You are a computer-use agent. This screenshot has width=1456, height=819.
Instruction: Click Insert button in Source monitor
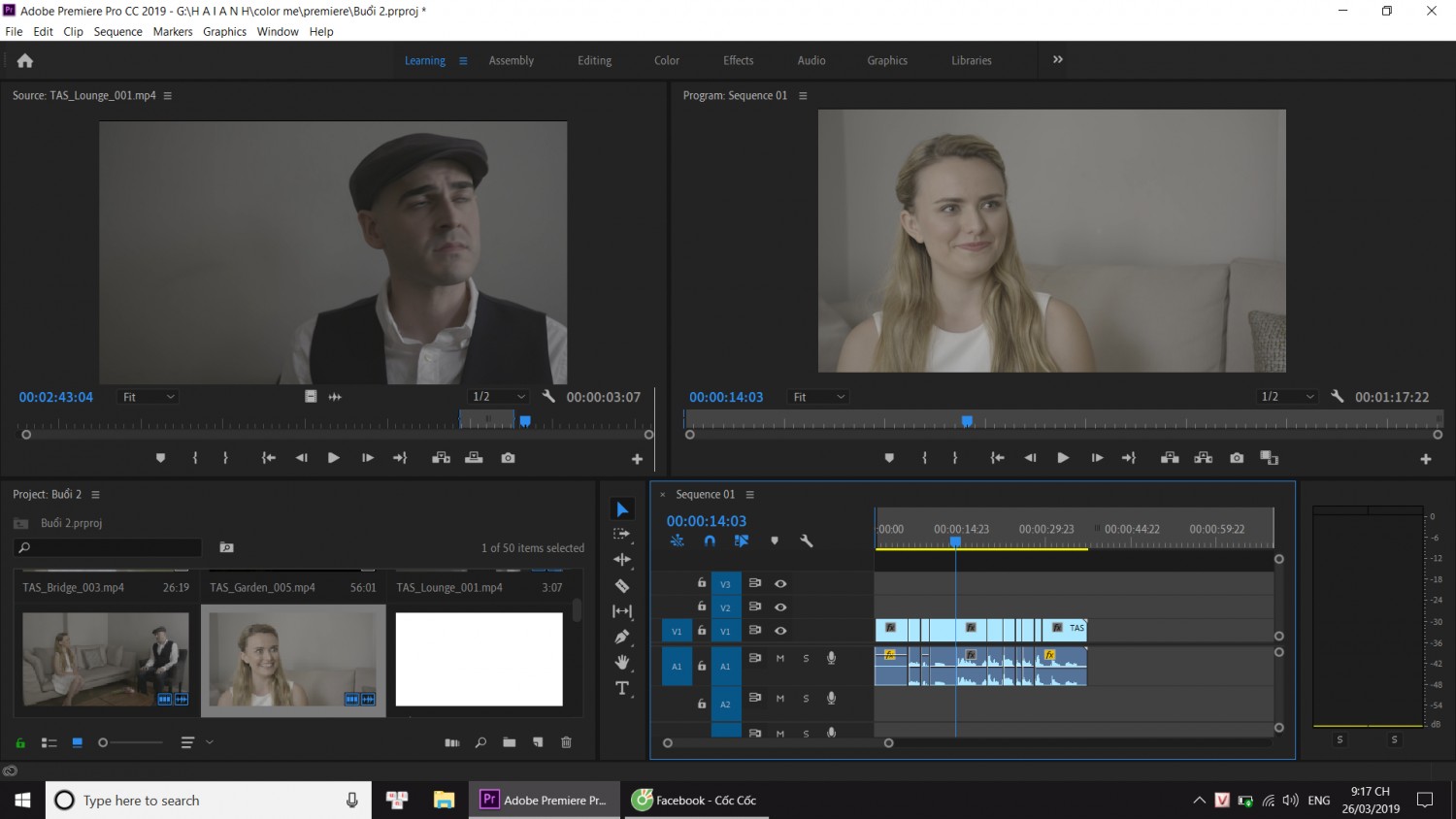[x=441, y=458]
